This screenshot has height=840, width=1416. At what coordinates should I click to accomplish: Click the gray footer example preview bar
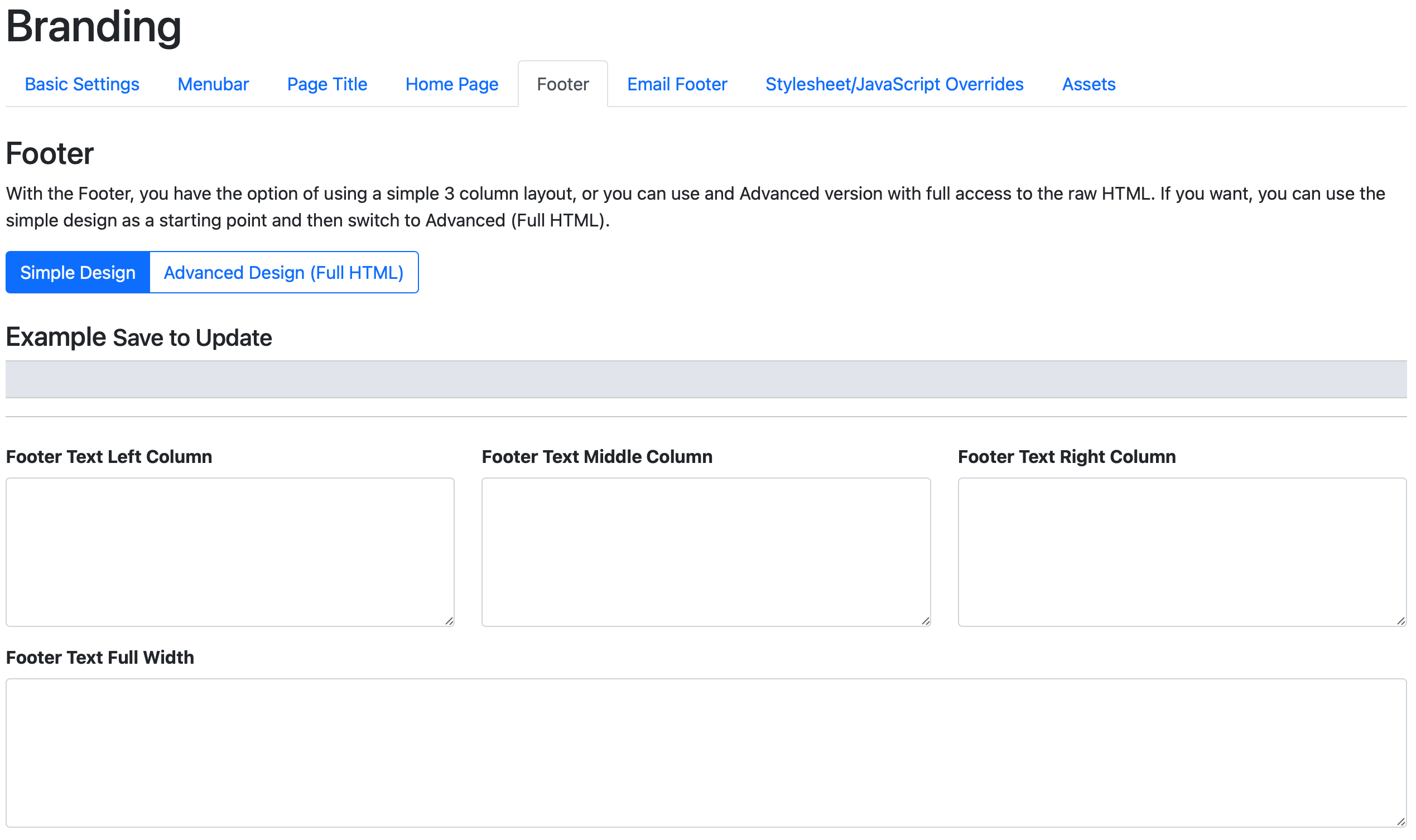click(x=705, y=379)
